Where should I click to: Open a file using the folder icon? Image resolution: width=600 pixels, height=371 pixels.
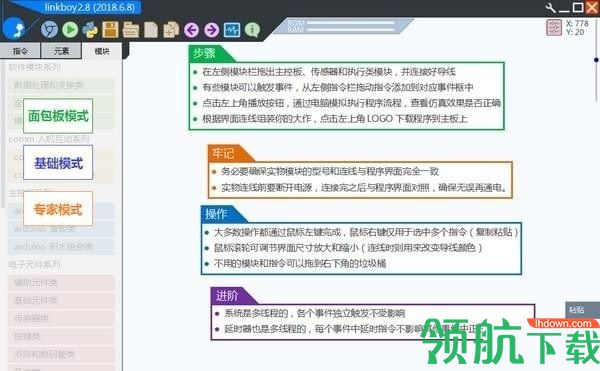point(130,29)
